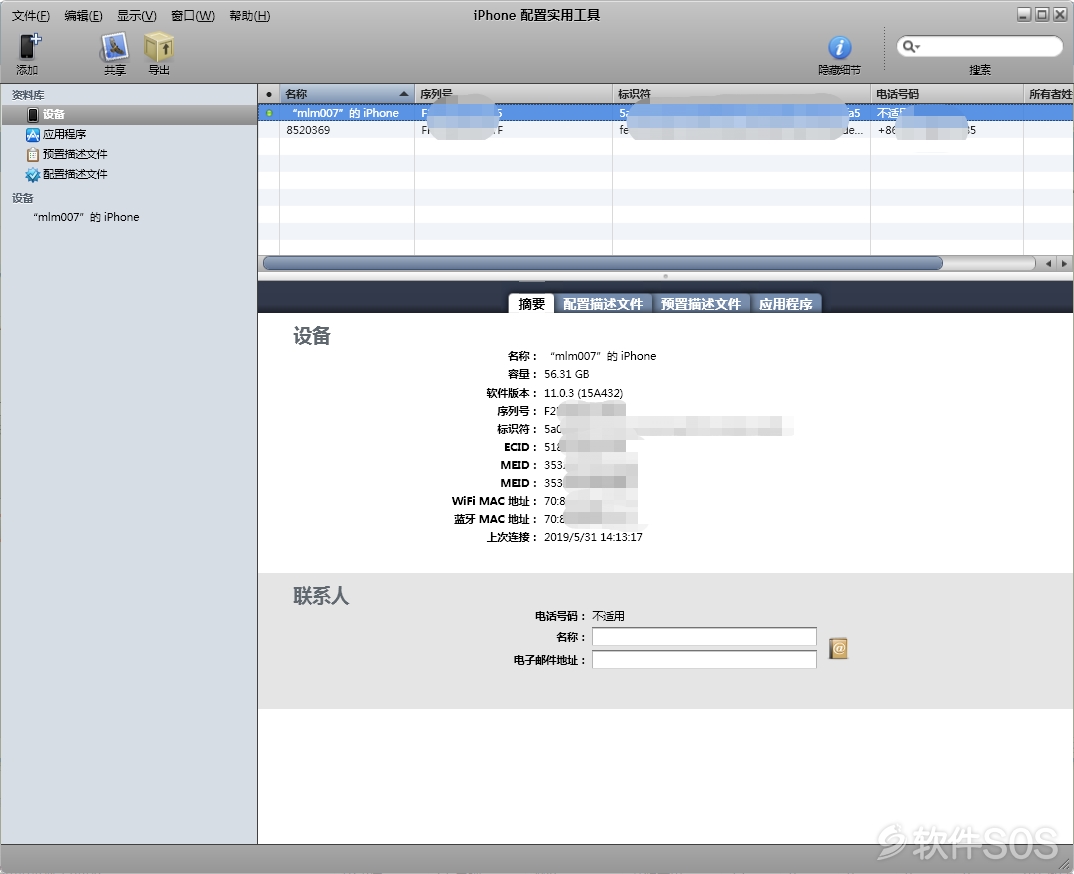Click the horizontal scrollbar thumb of device table

603,263
